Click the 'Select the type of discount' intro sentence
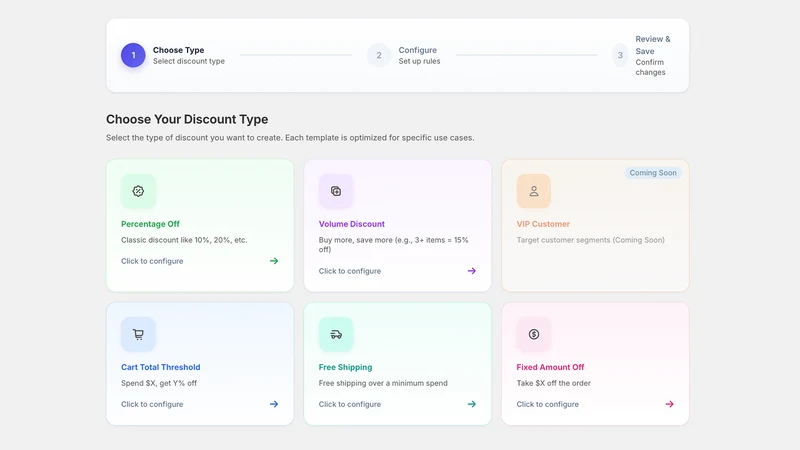 pos(290,138)
